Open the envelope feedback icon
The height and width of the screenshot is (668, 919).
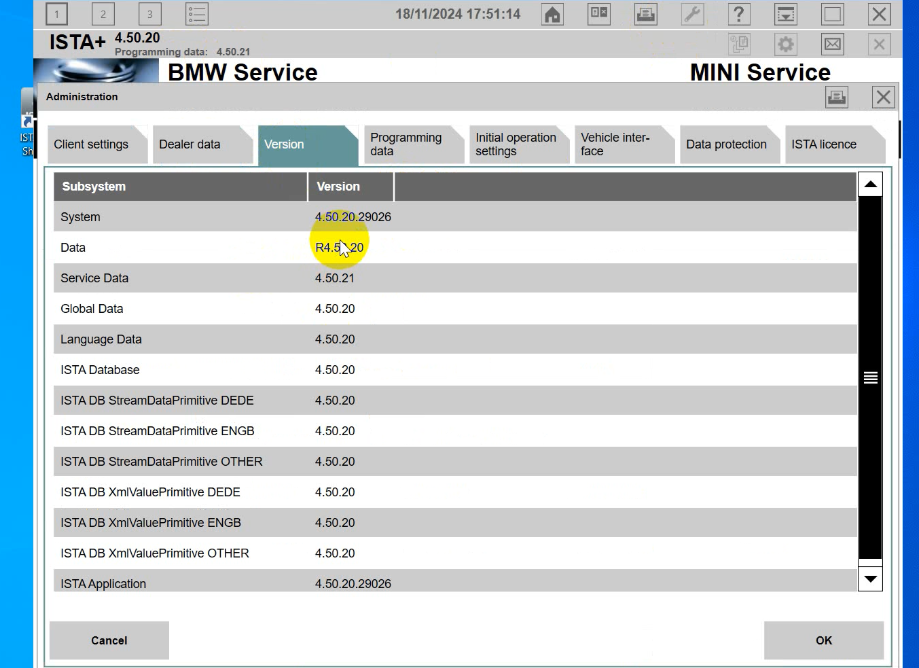click(832, 44)
